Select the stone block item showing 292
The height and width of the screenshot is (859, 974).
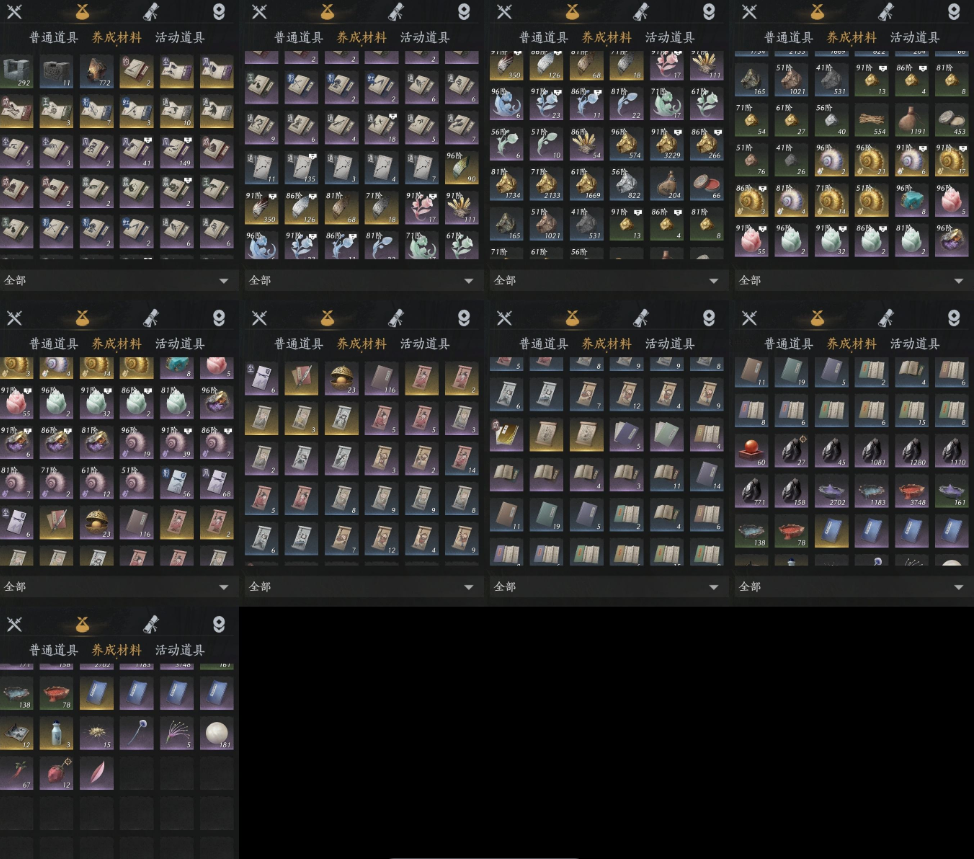(17, 71)
